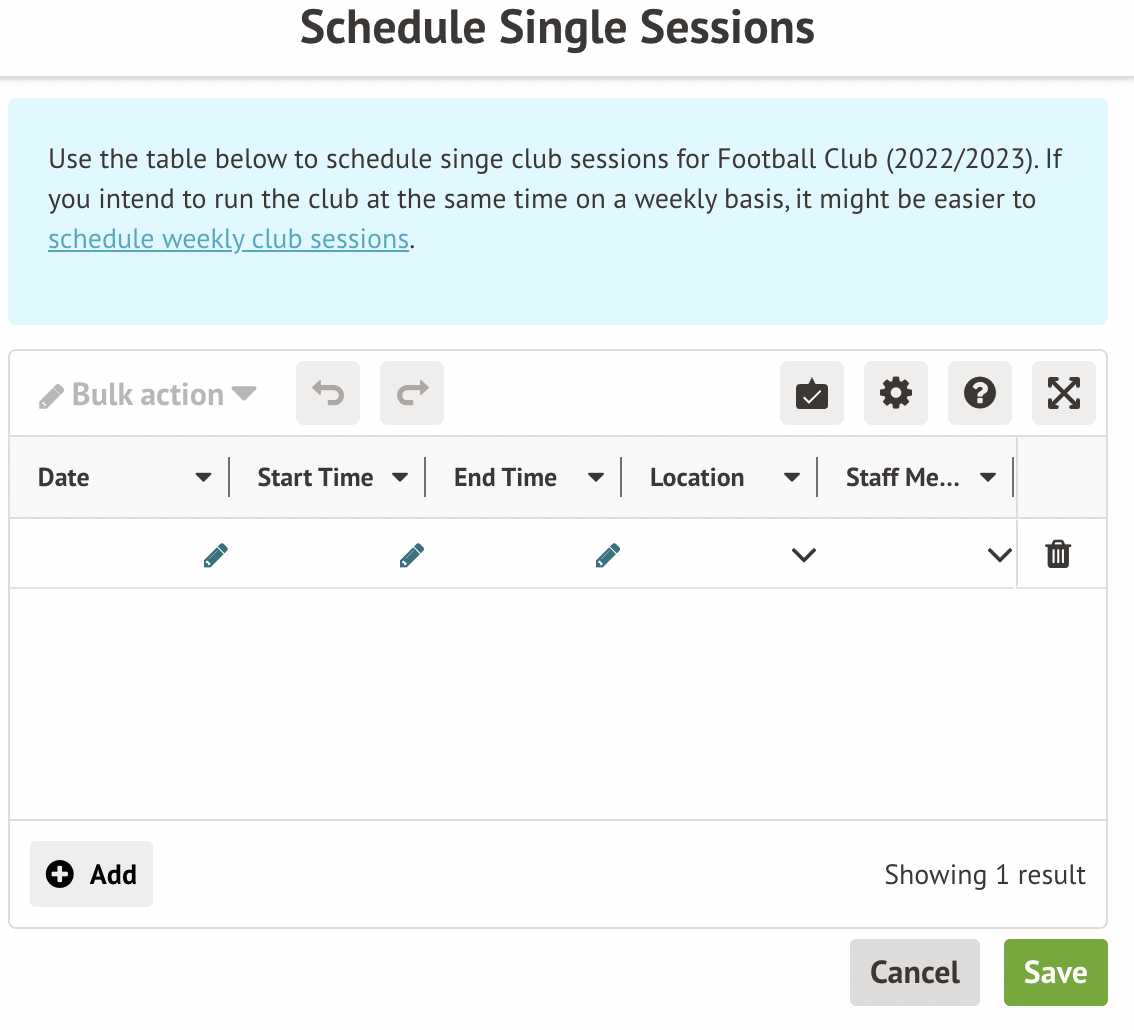Edit Date cell pencil icon
The height and width of the screenshot is (1030, 1134).
(x=215, y=555)
